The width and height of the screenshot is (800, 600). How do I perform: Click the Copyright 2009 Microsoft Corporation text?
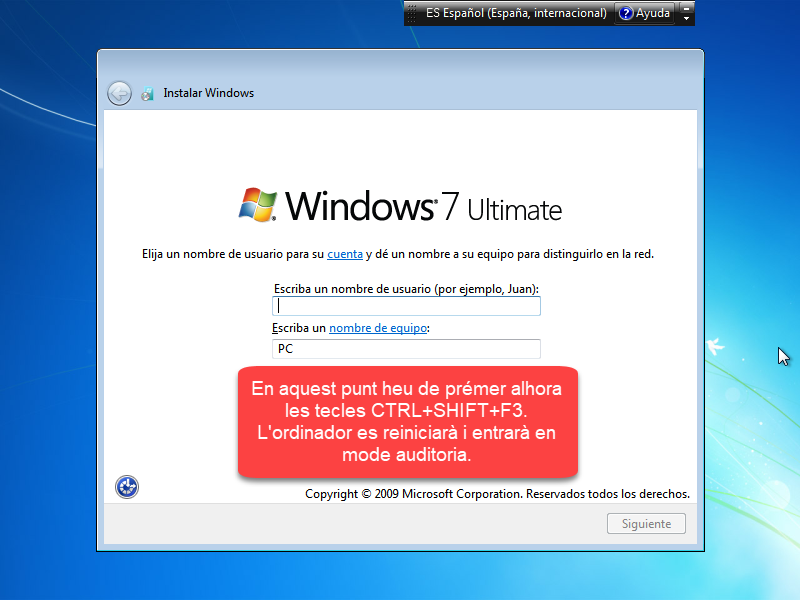(497, 493)
